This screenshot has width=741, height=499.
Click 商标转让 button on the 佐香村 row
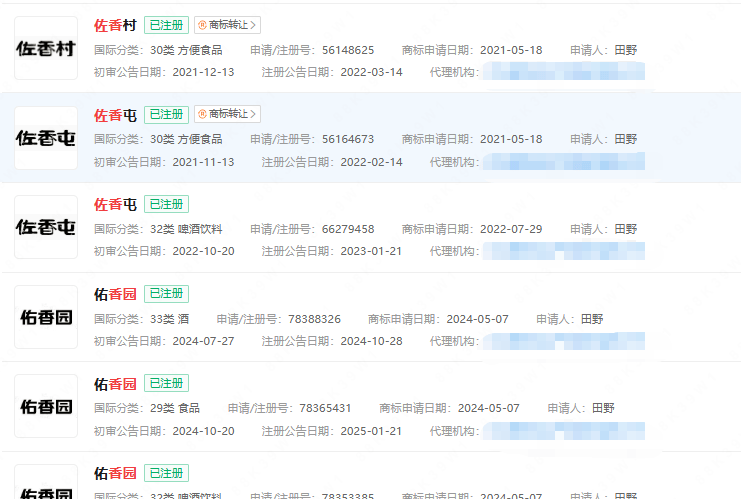tap(227, 25)
